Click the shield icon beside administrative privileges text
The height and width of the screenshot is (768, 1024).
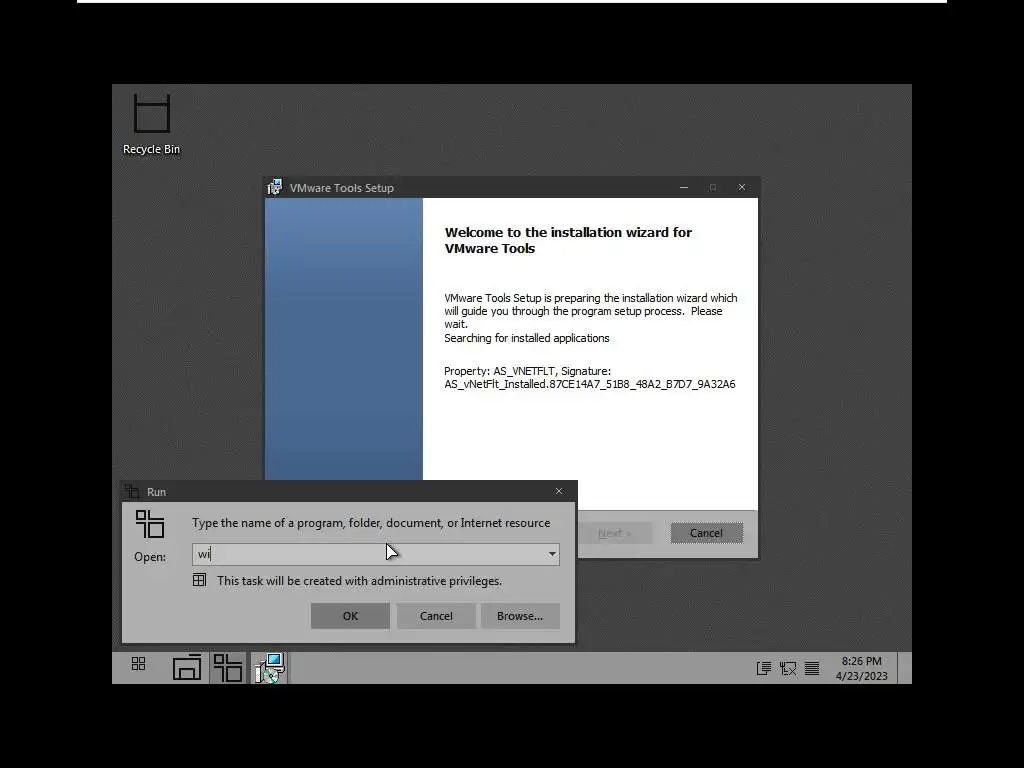(x=199, y=580)
